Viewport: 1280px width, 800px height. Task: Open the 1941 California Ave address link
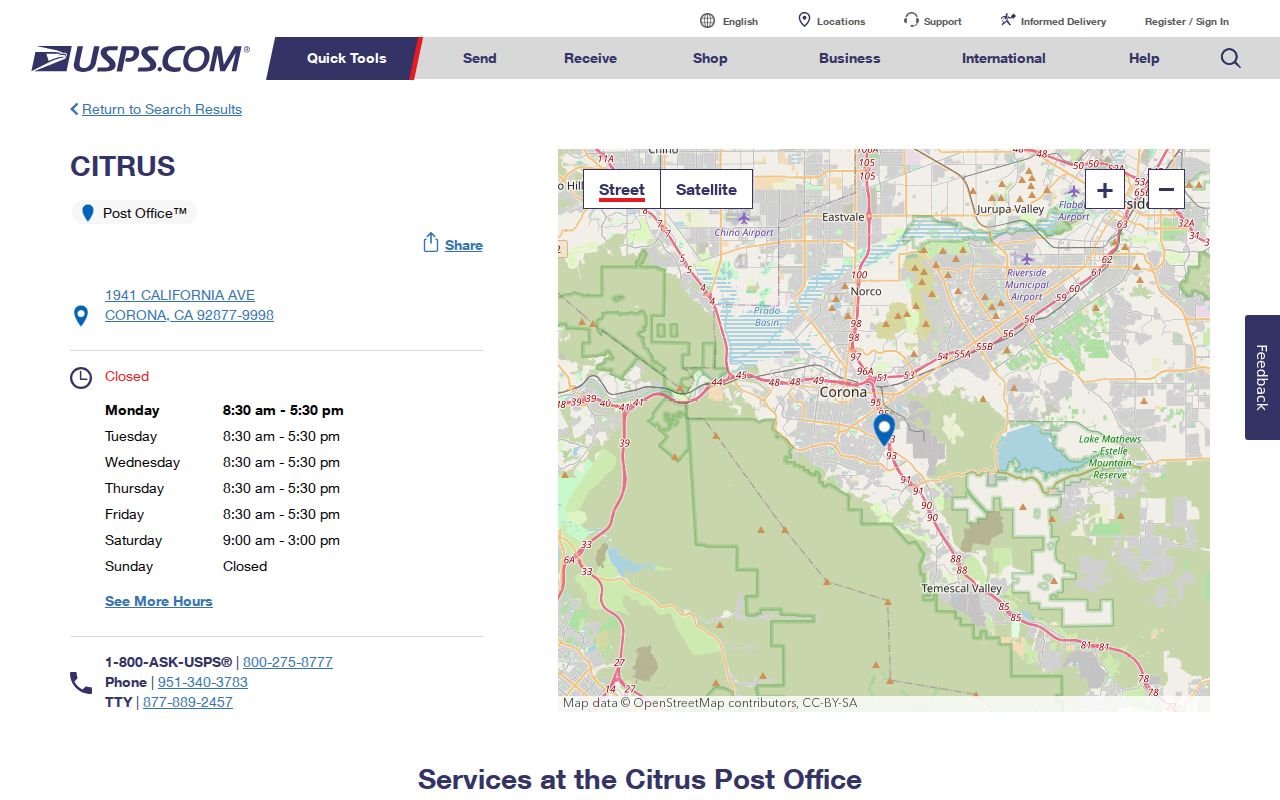click(x=189, y=305)
